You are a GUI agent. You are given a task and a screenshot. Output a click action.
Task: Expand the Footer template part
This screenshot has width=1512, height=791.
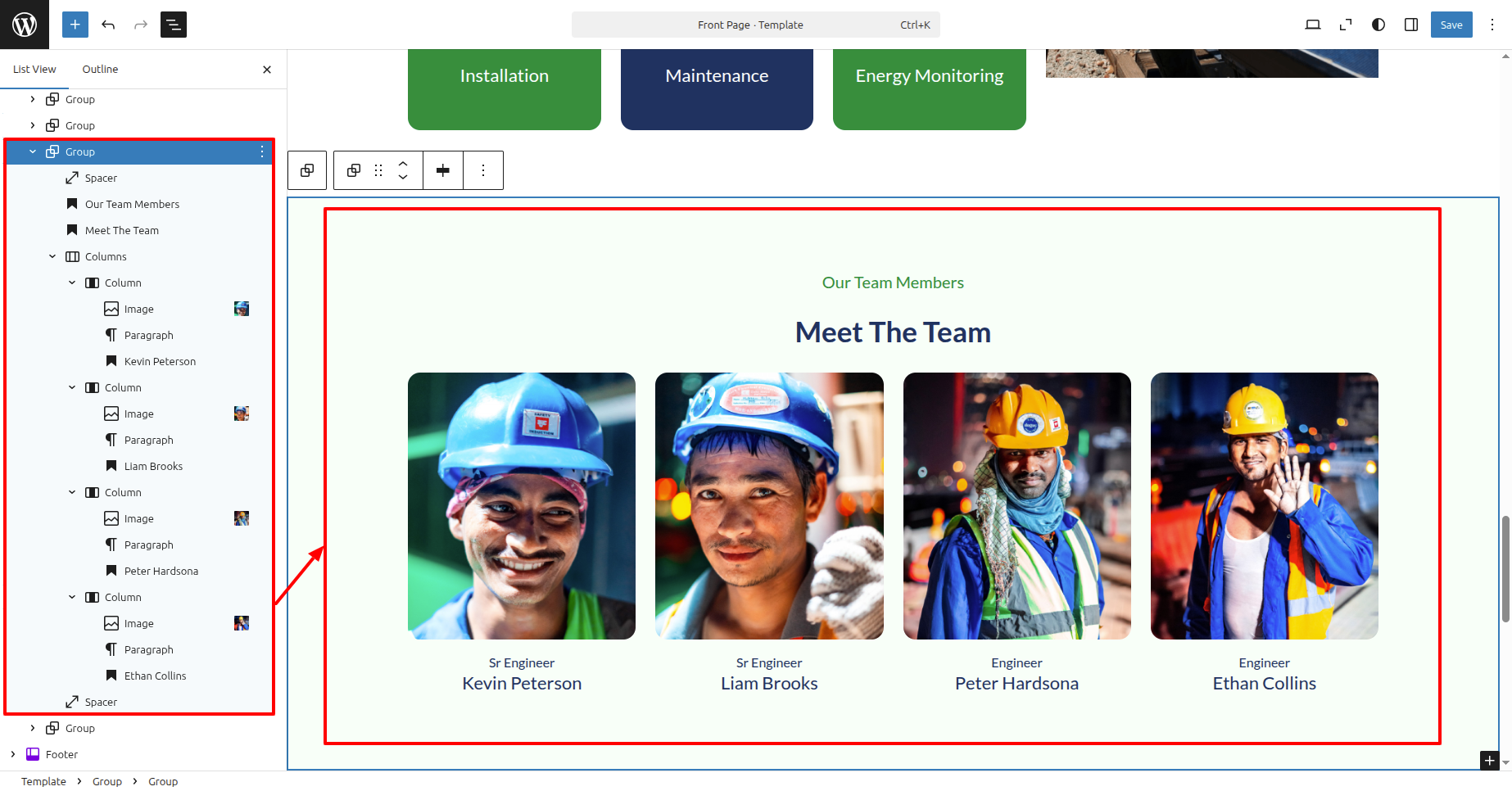(13, 754)
